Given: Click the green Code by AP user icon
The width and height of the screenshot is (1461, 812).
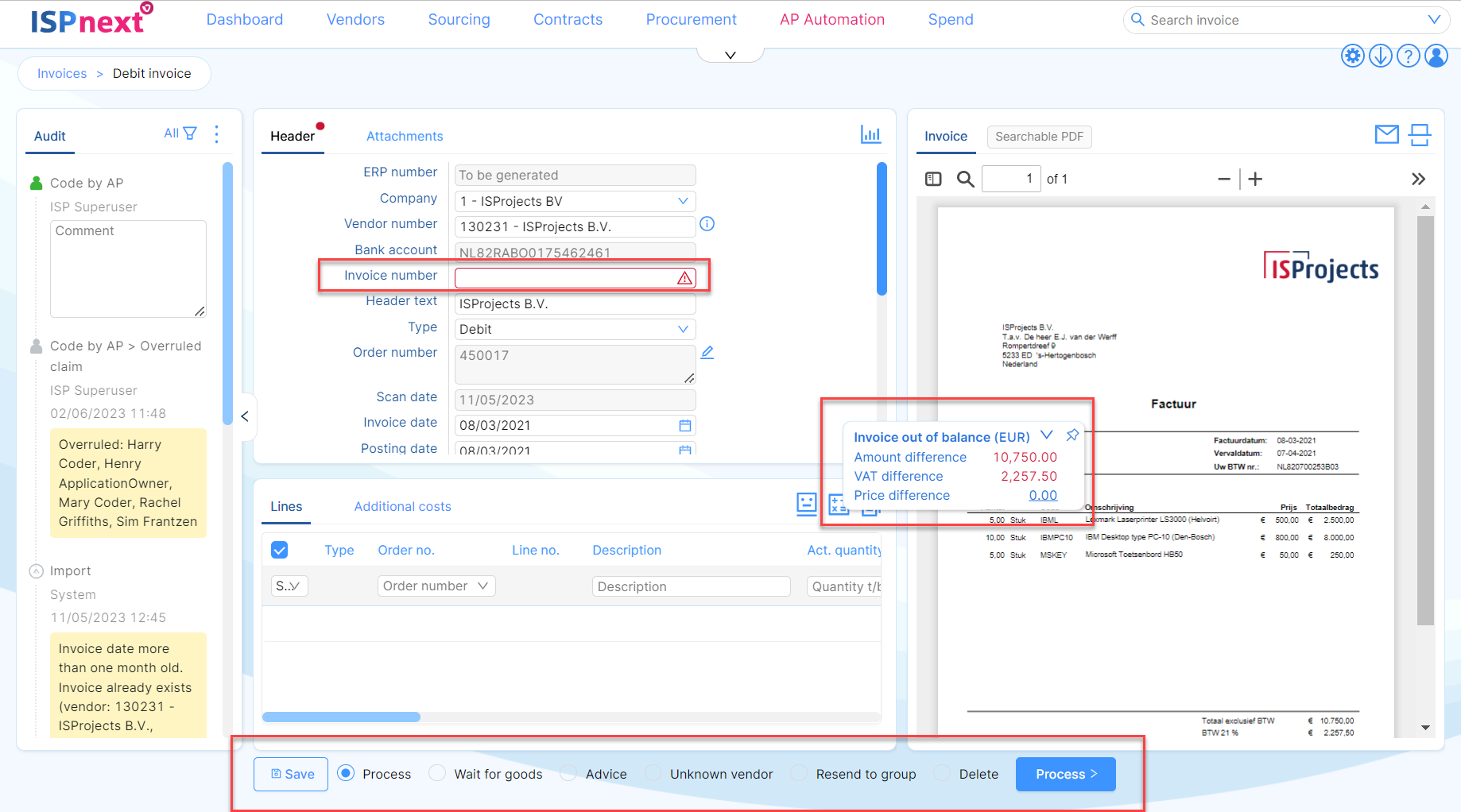Looking at the screenshot, I should [x=36, y=183].
